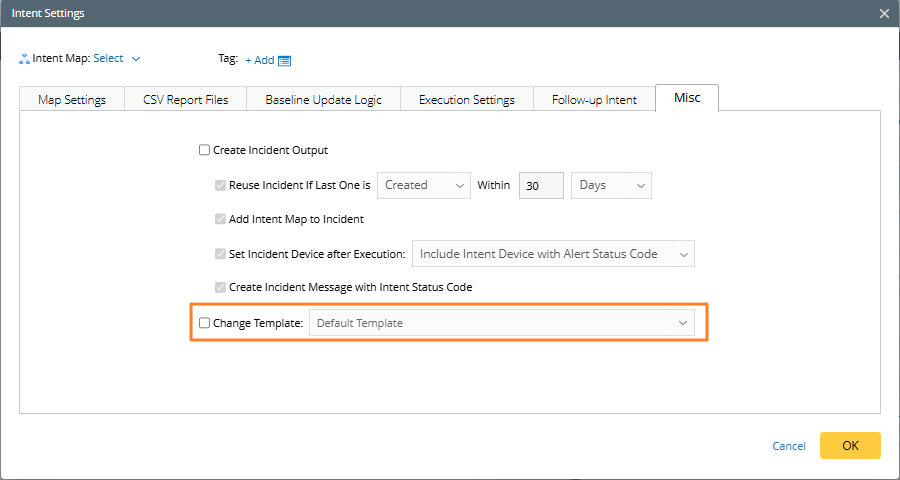Open the Days time unit dropdown
900x480 pixels.
tap(610, 185)
